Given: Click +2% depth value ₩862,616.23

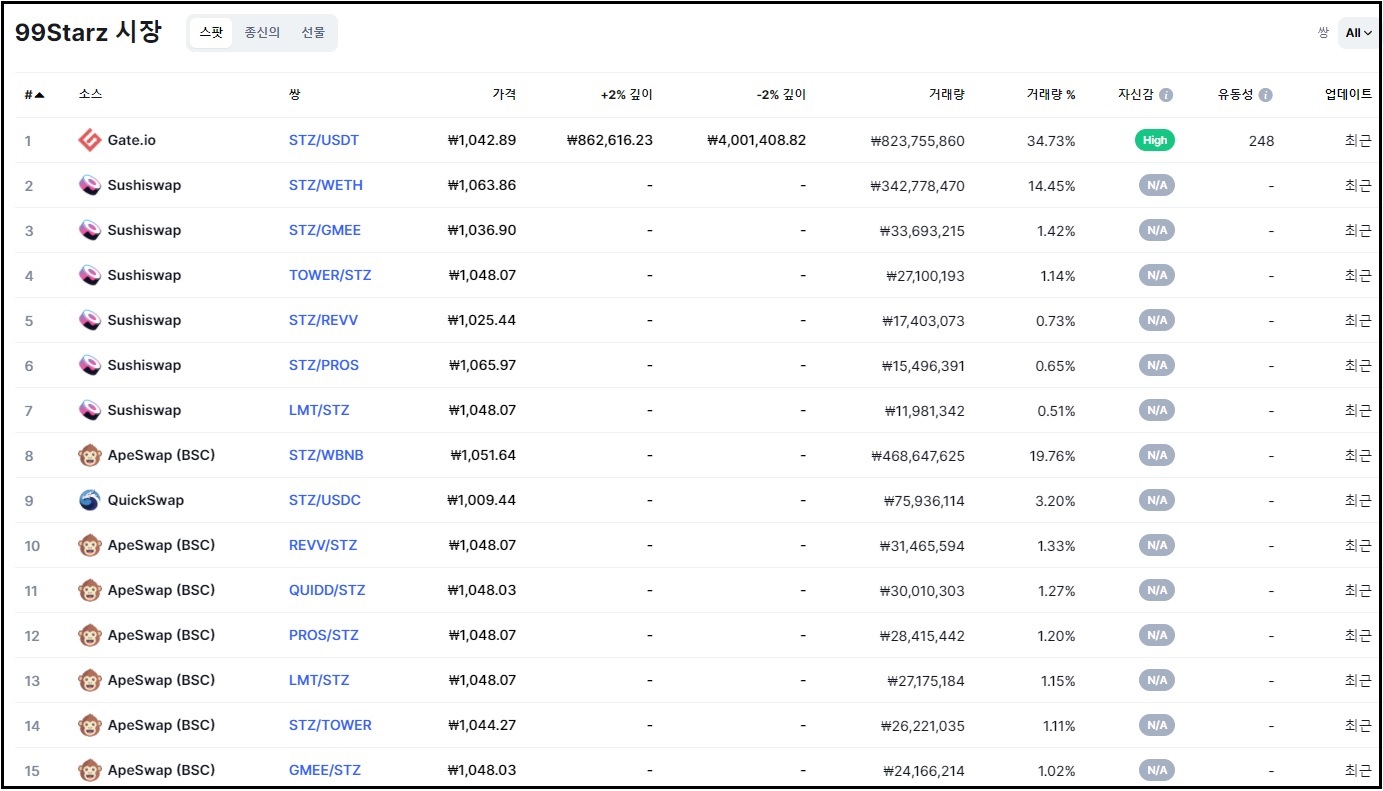Looking at the screenshot, I should pos(609,140).
